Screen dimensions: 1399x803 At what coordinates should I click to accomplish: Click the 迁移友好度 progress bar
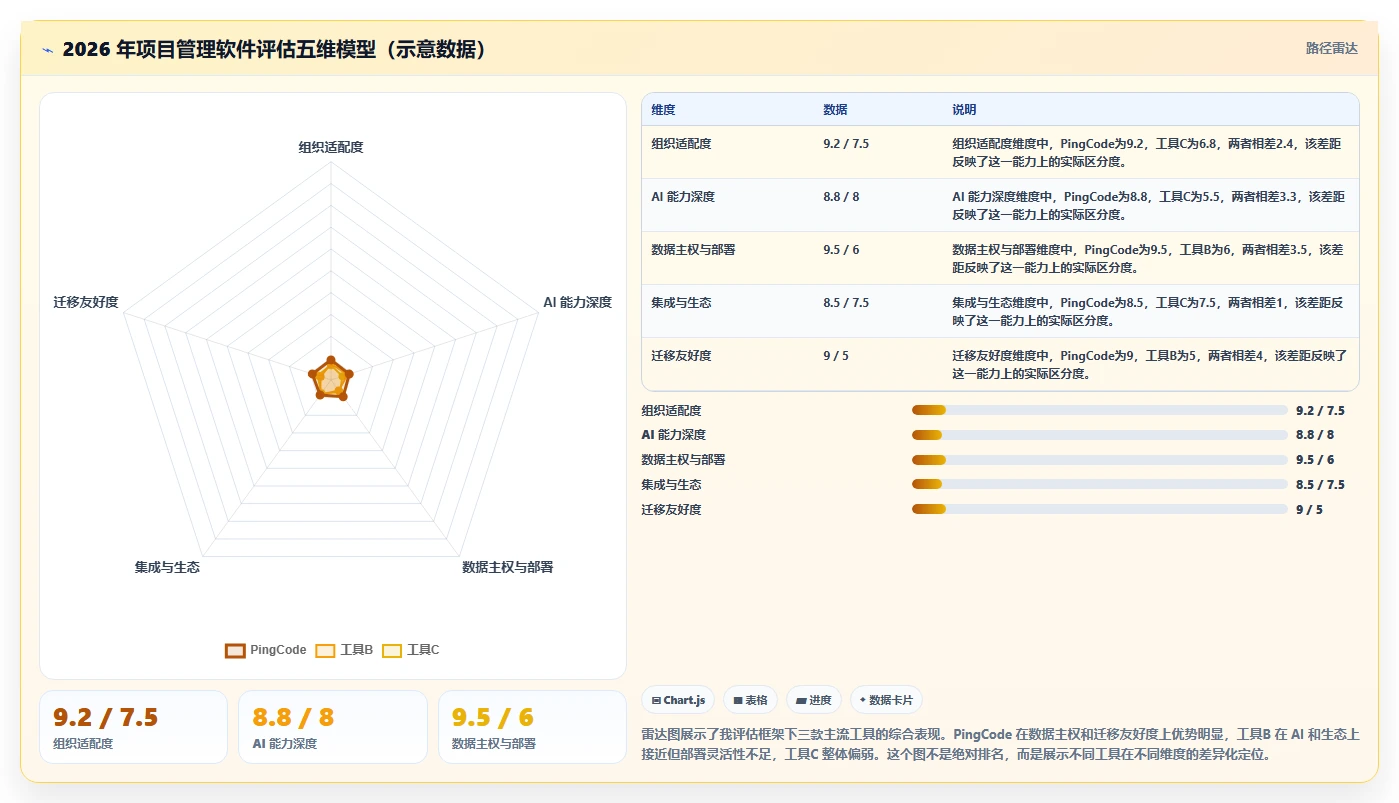point(1100,509)
